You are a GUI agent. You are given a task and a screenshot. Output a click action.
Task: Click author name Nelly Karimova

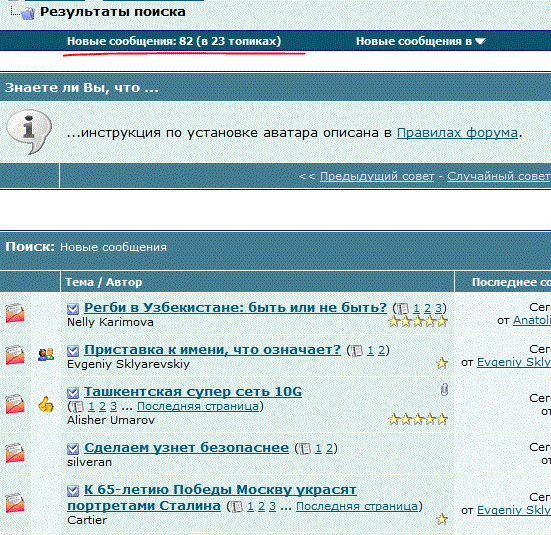point(110,322)
